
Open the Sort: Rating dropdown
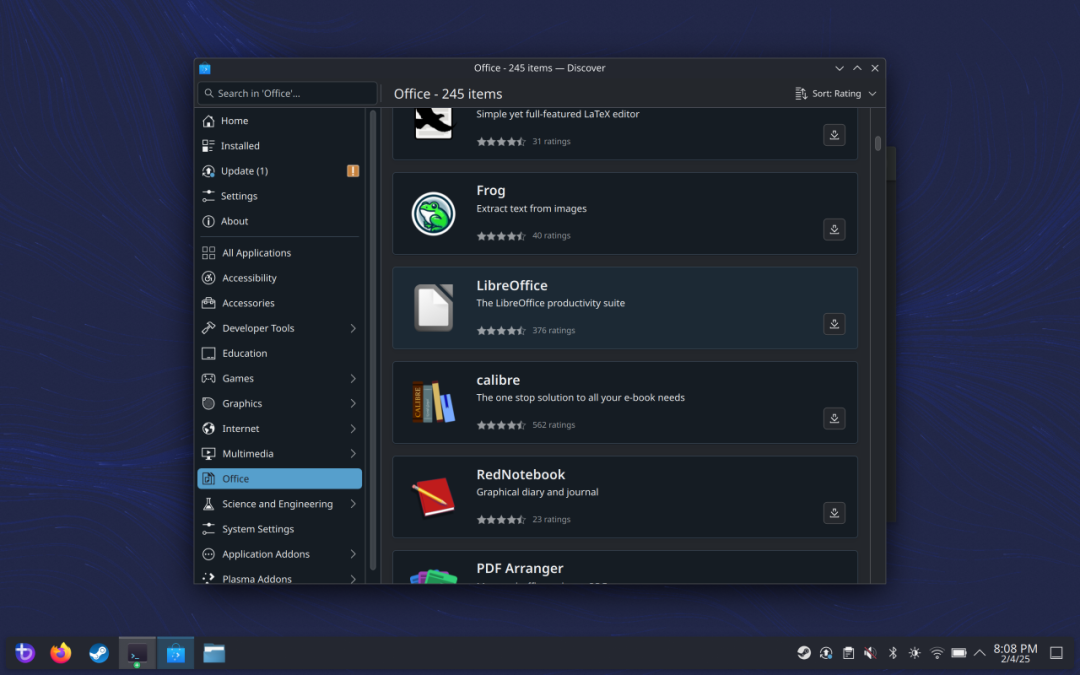pyautogui.click(x=835, y=93)
